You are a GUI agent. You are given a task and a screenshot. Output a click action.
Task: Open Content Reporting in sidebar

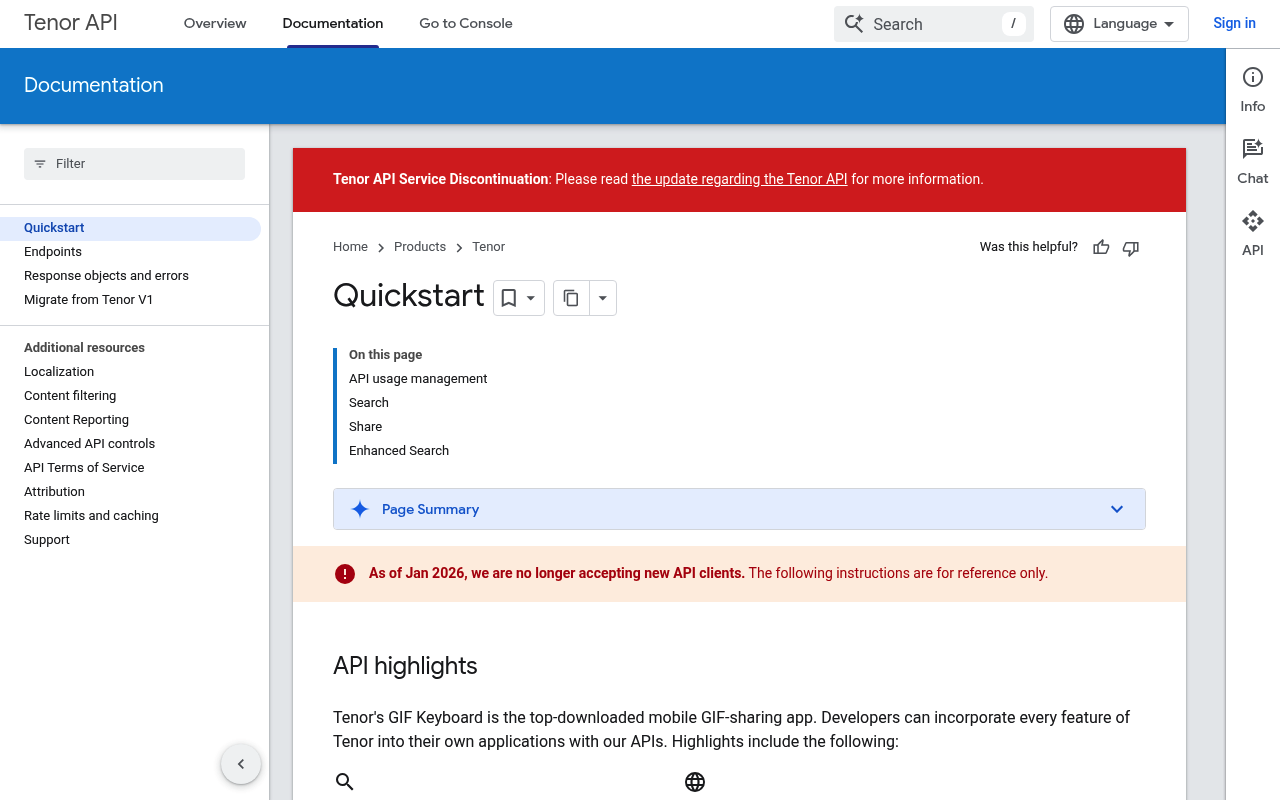point(76,420)
